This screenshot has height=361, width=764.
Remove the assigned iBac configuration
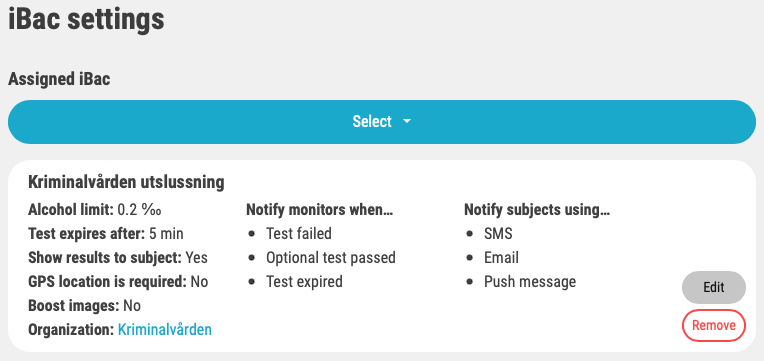click(713, 325)
